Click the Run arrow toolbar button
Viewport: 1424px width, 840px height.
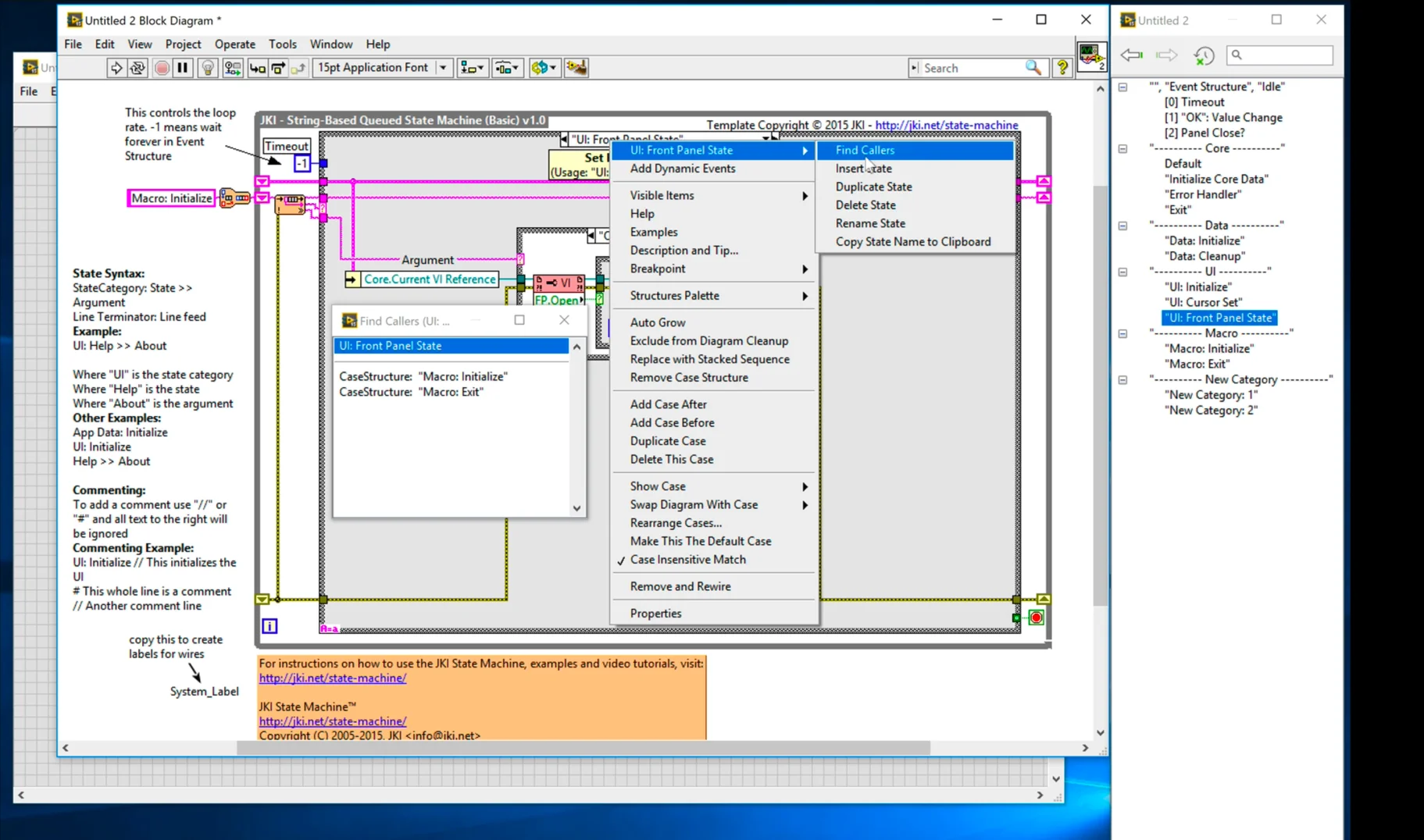tap(116, 68)
